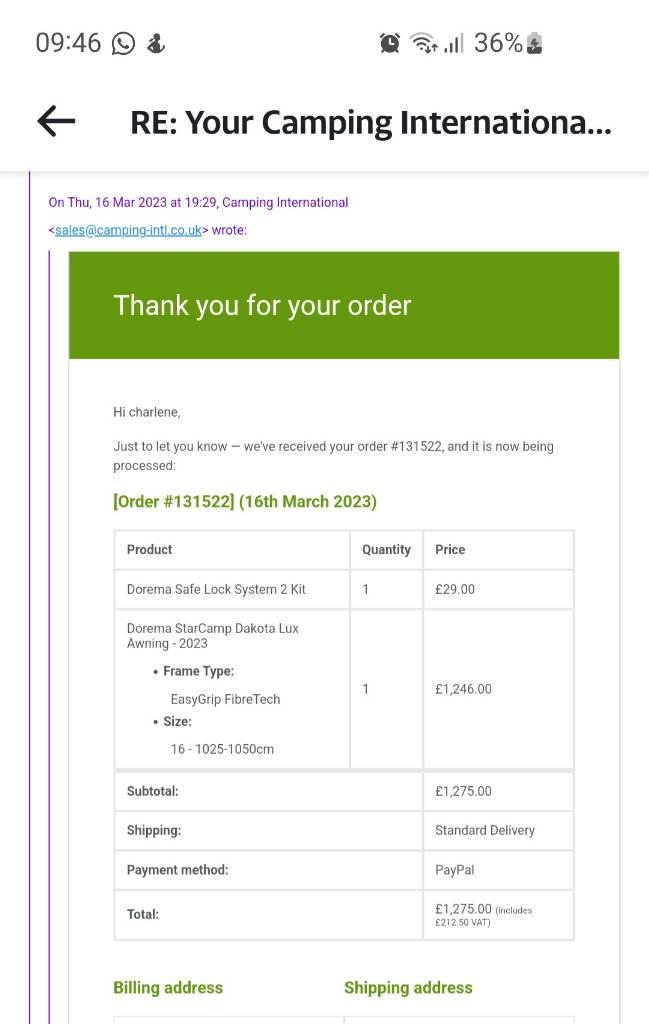This screenshot has height=1024, width=649.
Task: Tap the Subtotal row
Action: coord(344,791)
